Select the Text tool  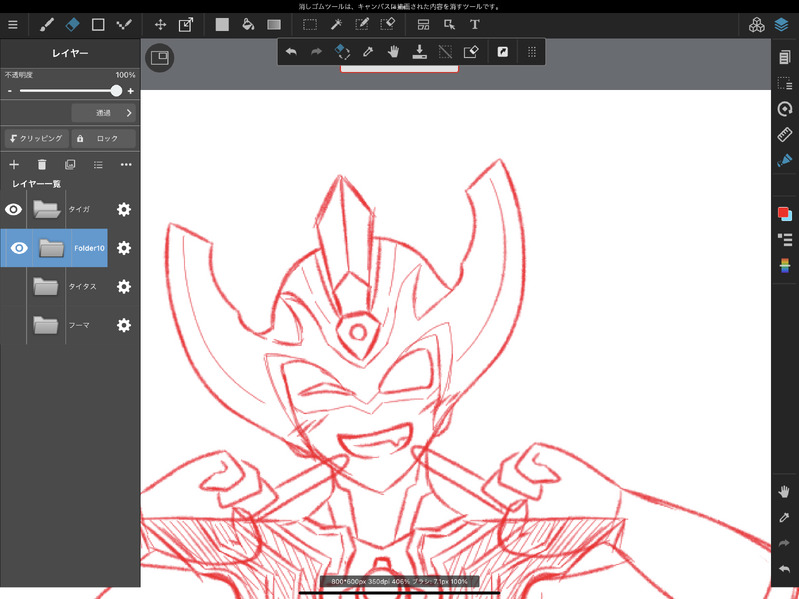coord(474,24)
